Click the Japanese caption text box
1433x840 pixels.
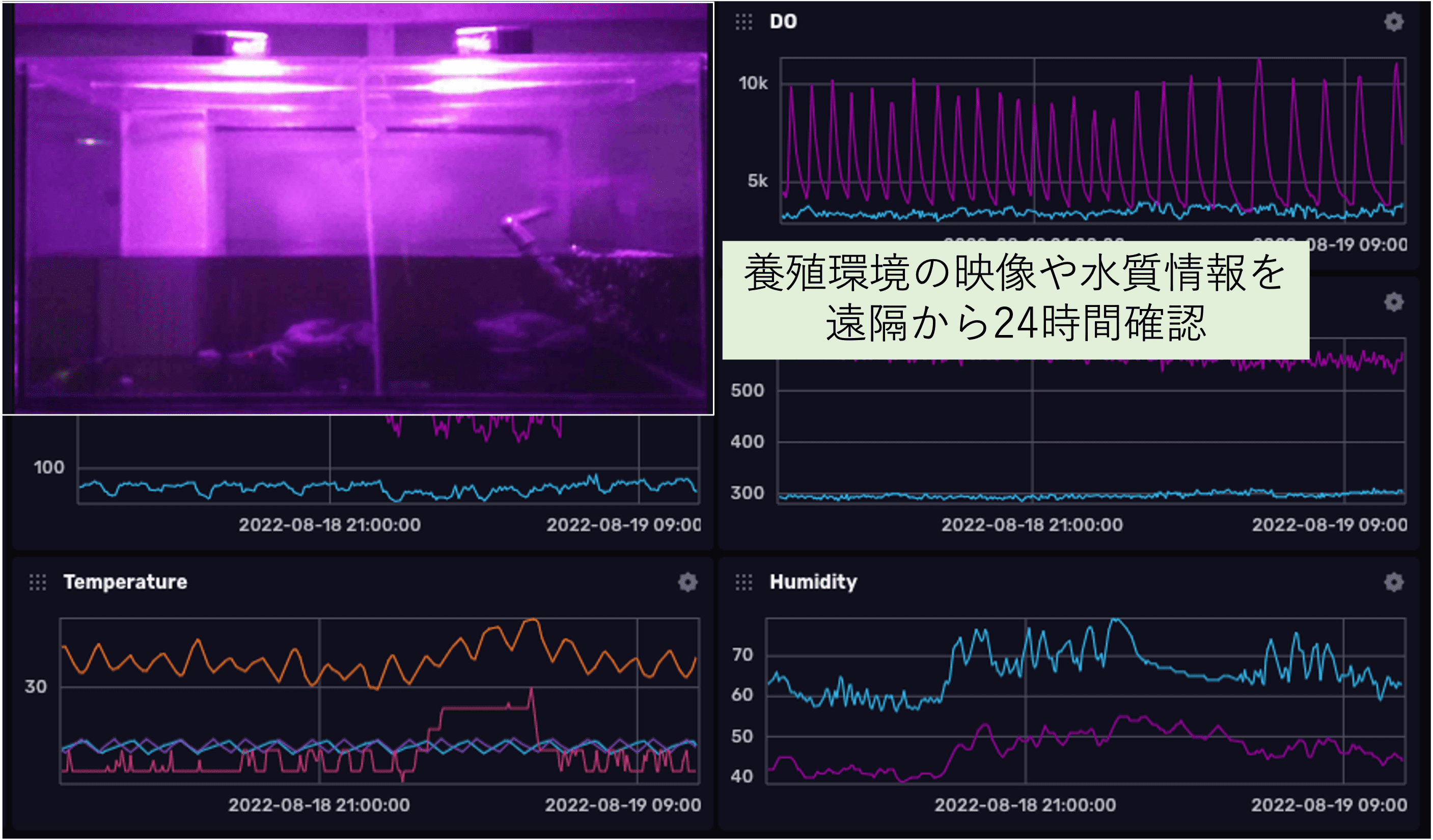tap(1015, 299)
